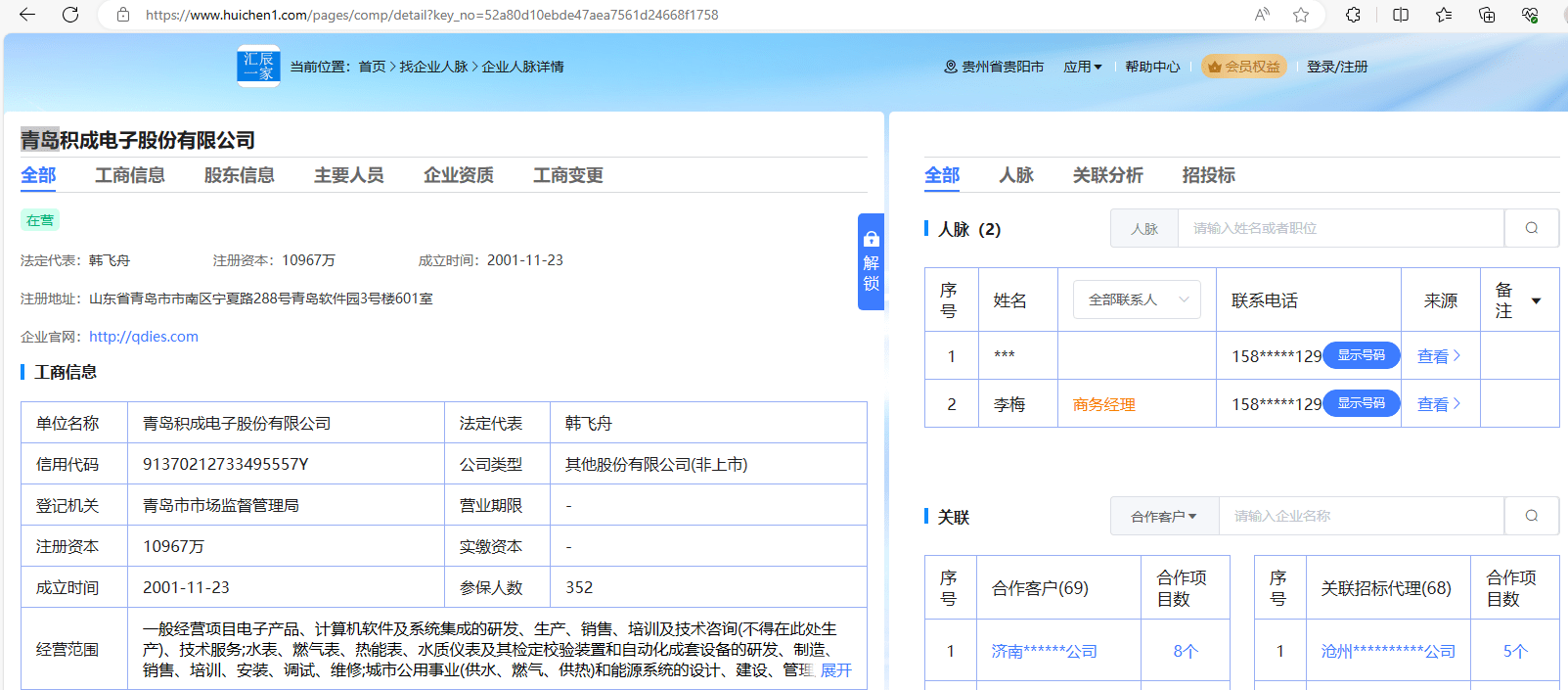
Task: Click the 参保人数 value 352
Action: (x=579, y=587)
